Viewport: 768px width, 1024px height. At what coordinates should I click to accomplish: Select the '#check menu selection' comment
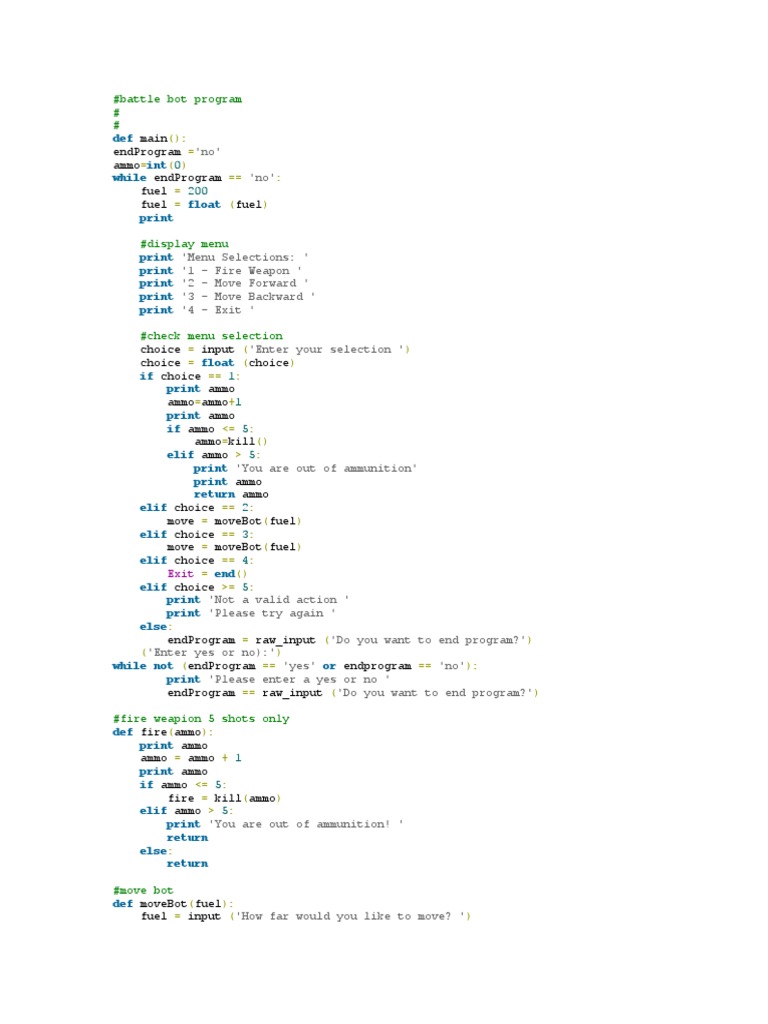coord(212,336)
